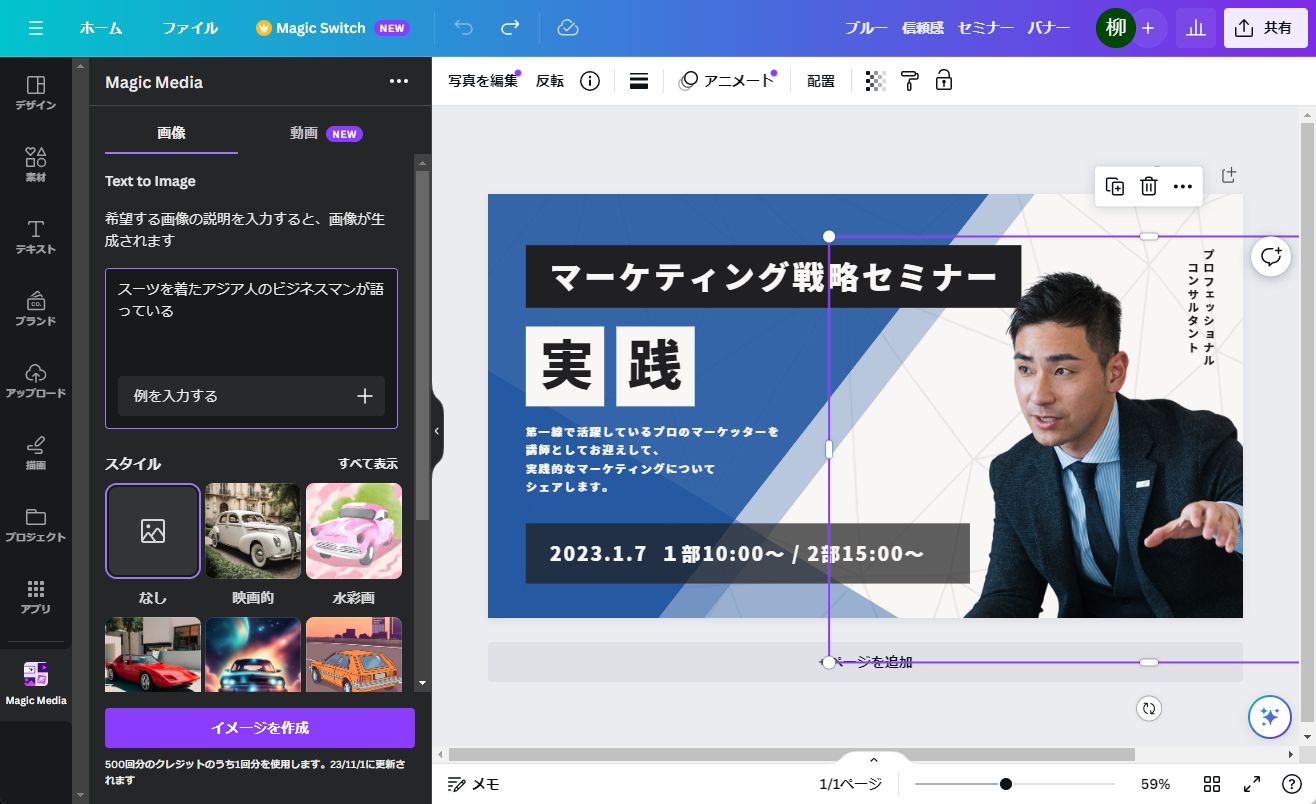Open the ファイル menu
1316x804 pixels.
(190, 28)
